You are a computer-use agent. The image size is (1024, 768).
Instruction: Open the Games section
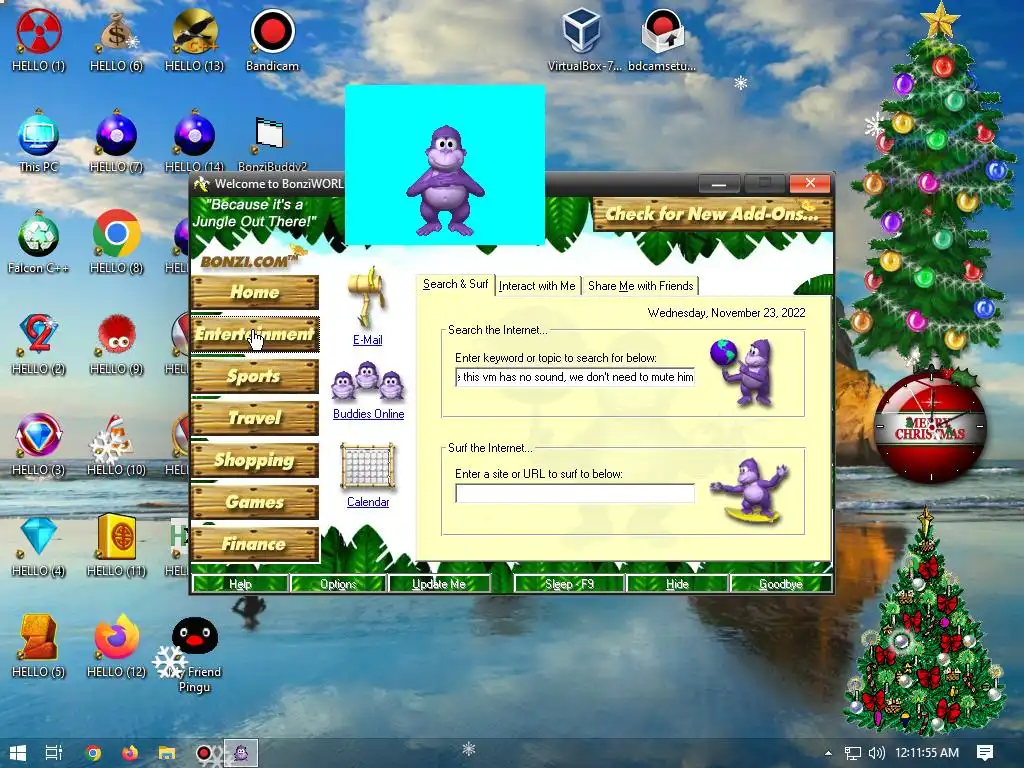255,502
